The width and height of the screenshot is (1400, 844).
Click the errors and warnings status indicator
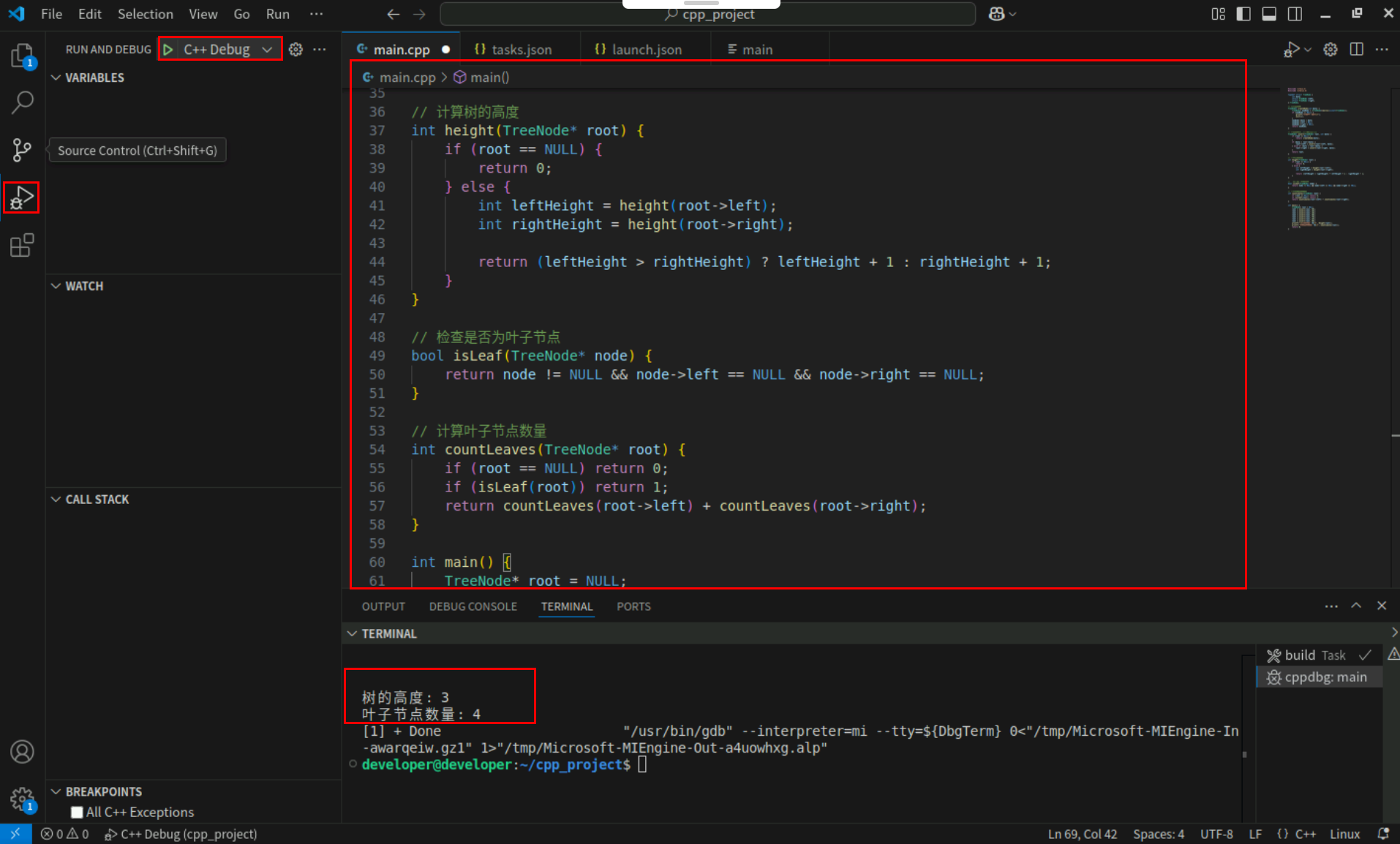(64, 834)
